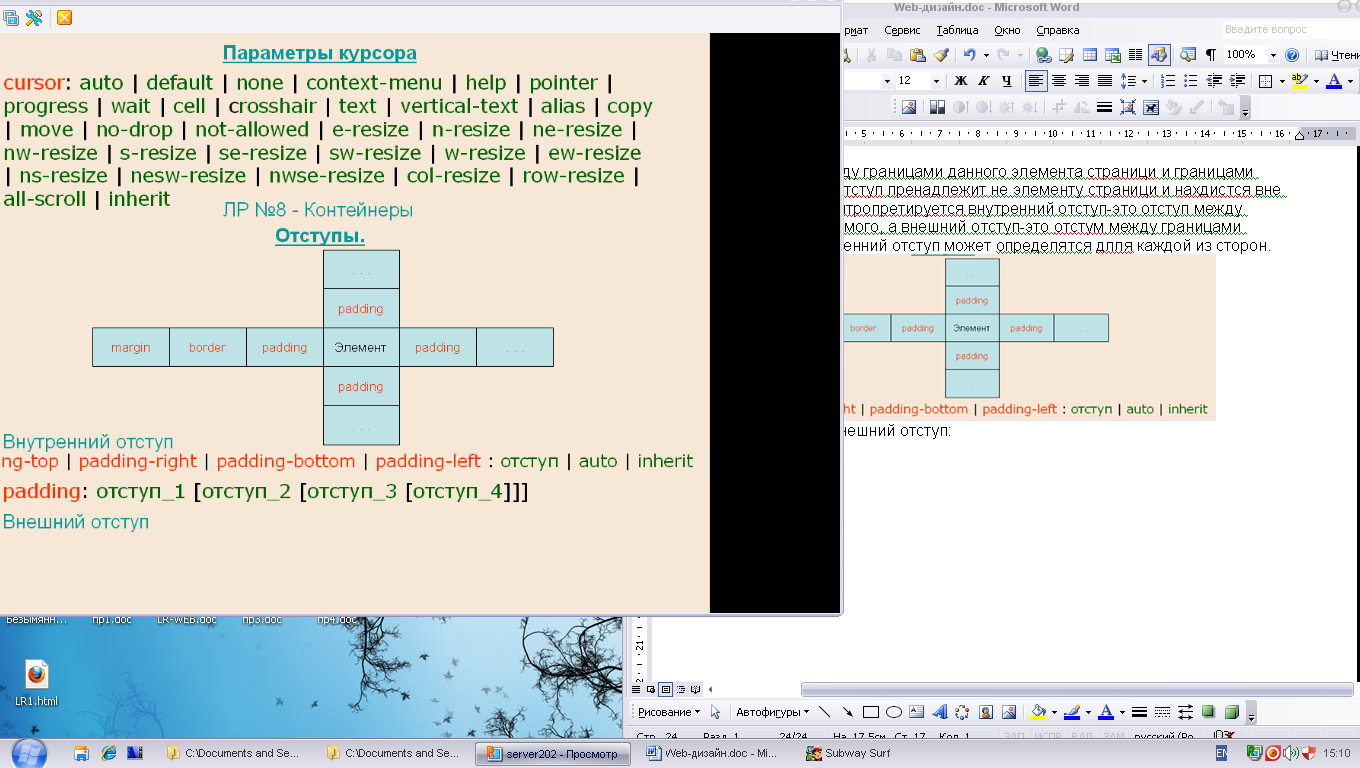Click the Paste clipboard icon in Word
The width and height of the screenshot is (1360, 768).
917,55
